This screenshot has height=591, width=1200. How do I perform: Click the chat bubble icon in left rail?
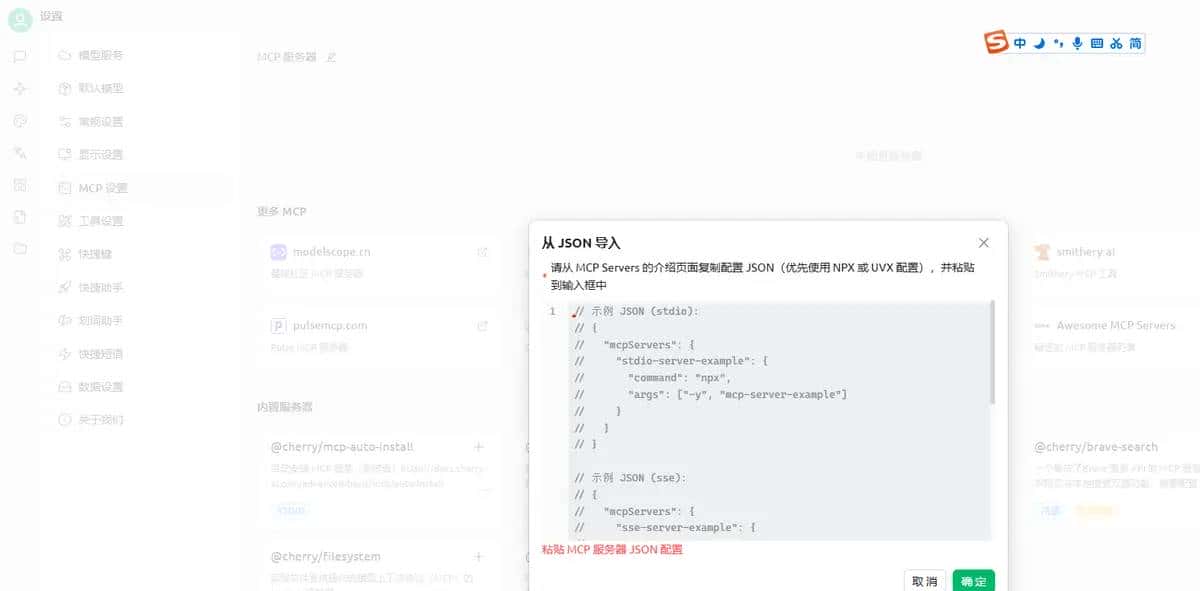[20, 55]
